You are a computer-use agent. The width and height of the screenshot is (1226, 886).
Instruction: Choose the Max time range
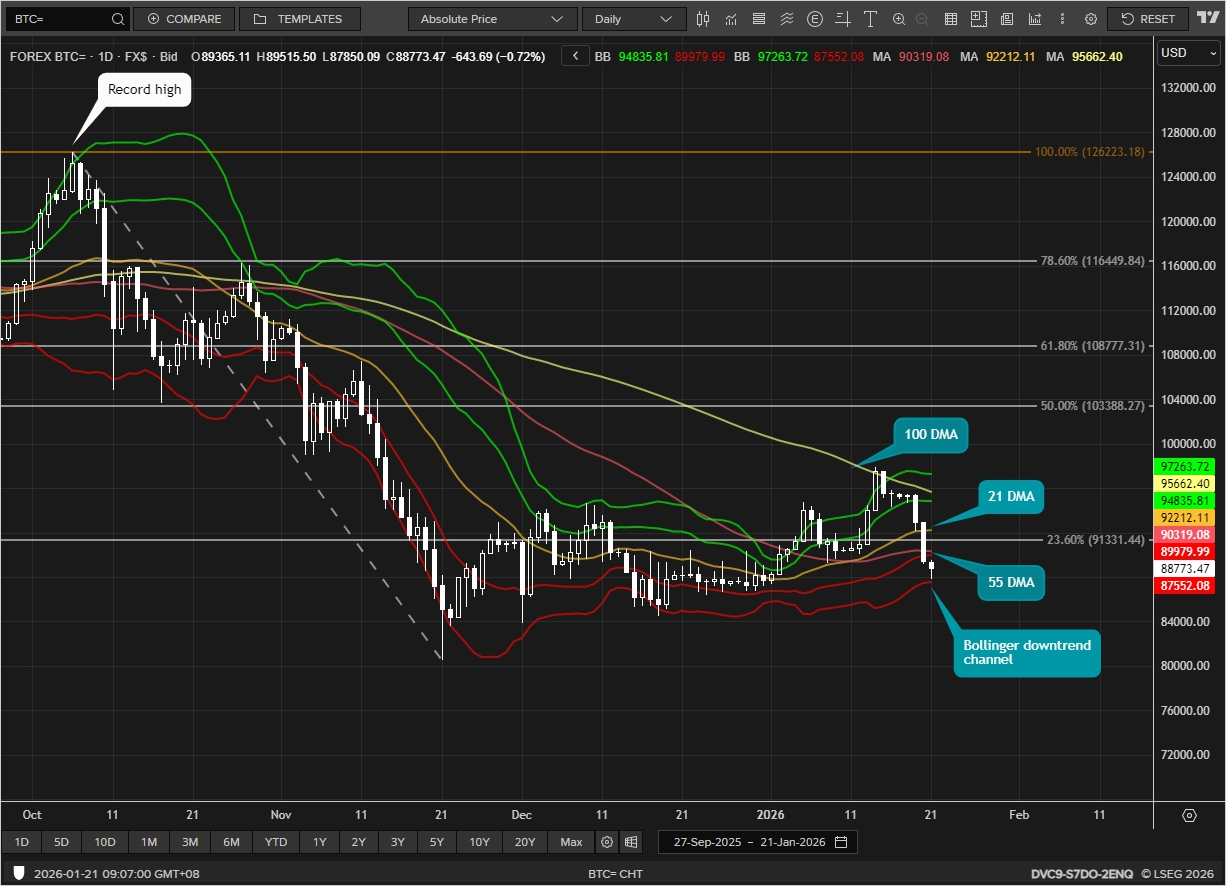click(x=571, y=842)
